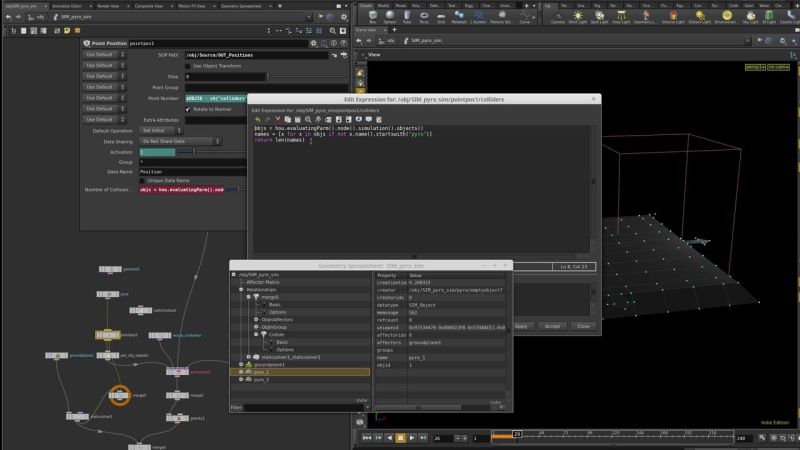
Task: Open the Scene View tab
Action: 365,30
